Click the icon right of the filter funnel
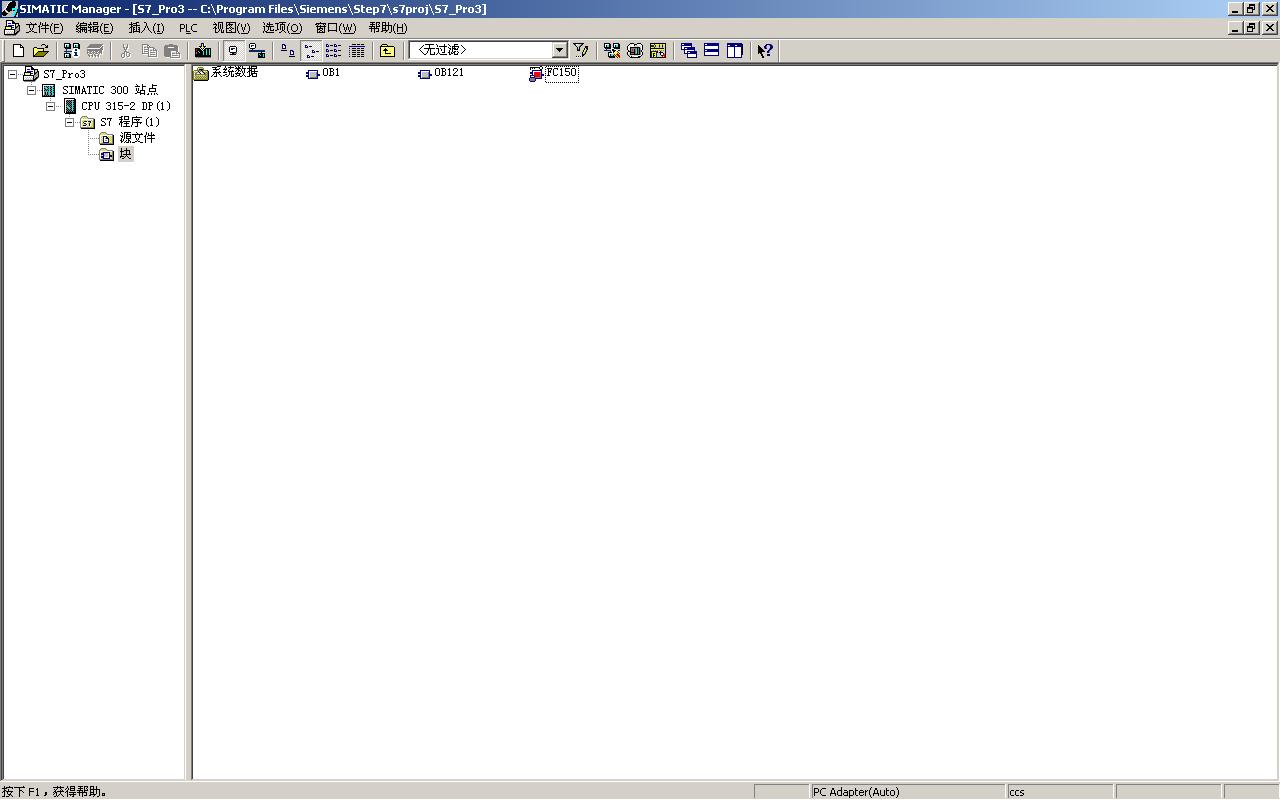The height and width of the screenshot is (800, 1280). (611, 51)
